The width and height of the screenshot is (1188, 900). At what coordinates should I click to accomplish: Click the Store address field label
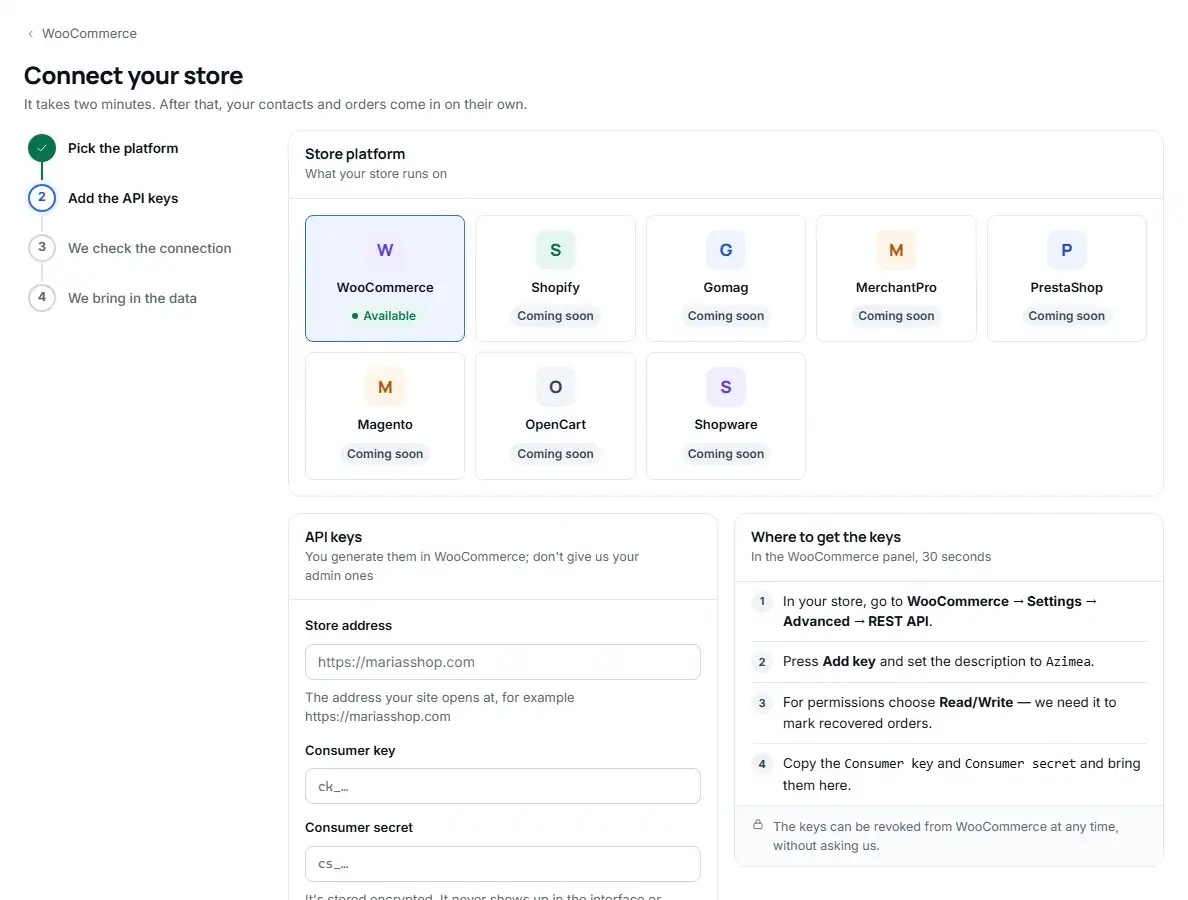349,626
